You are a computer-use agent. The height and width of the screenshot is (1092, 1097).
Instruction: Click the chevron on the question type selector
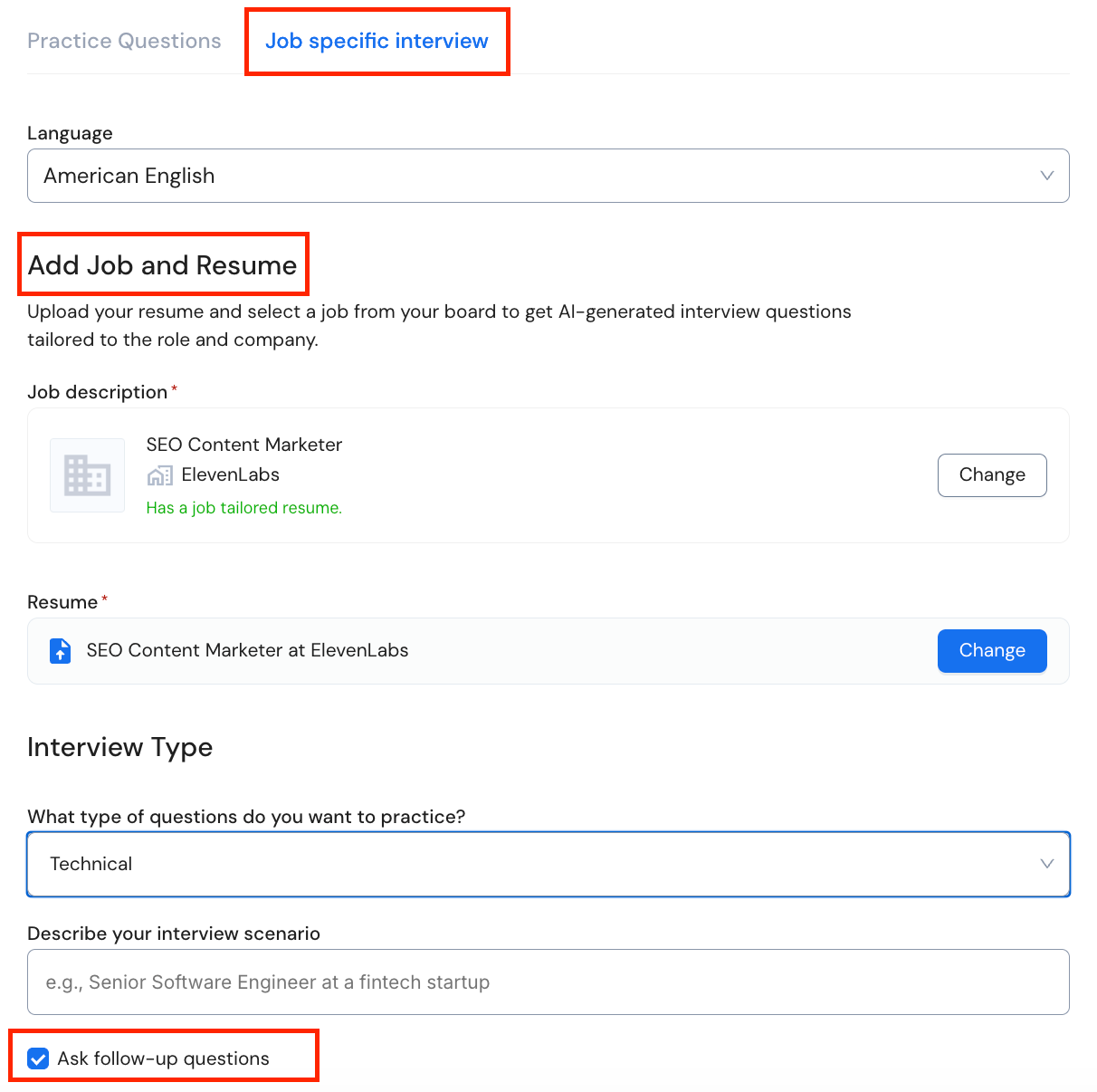pos(1047,863)
